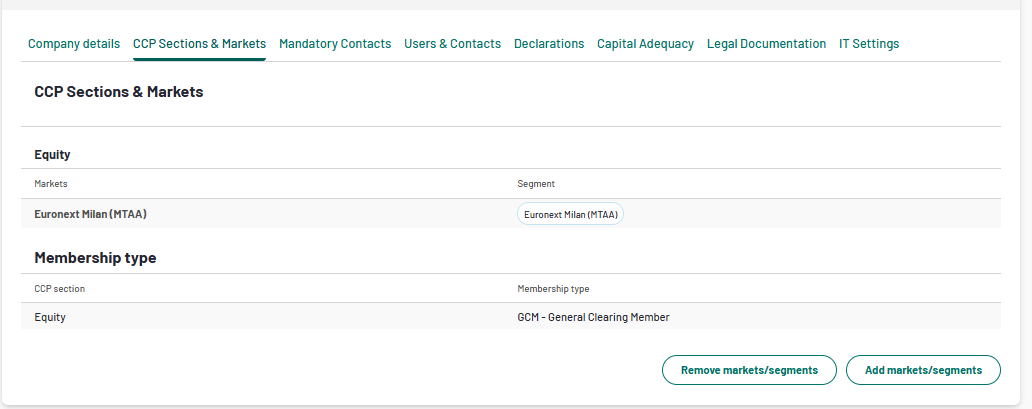Click the Membership type column header
The image size is (1032, 409).
[553, 288]
